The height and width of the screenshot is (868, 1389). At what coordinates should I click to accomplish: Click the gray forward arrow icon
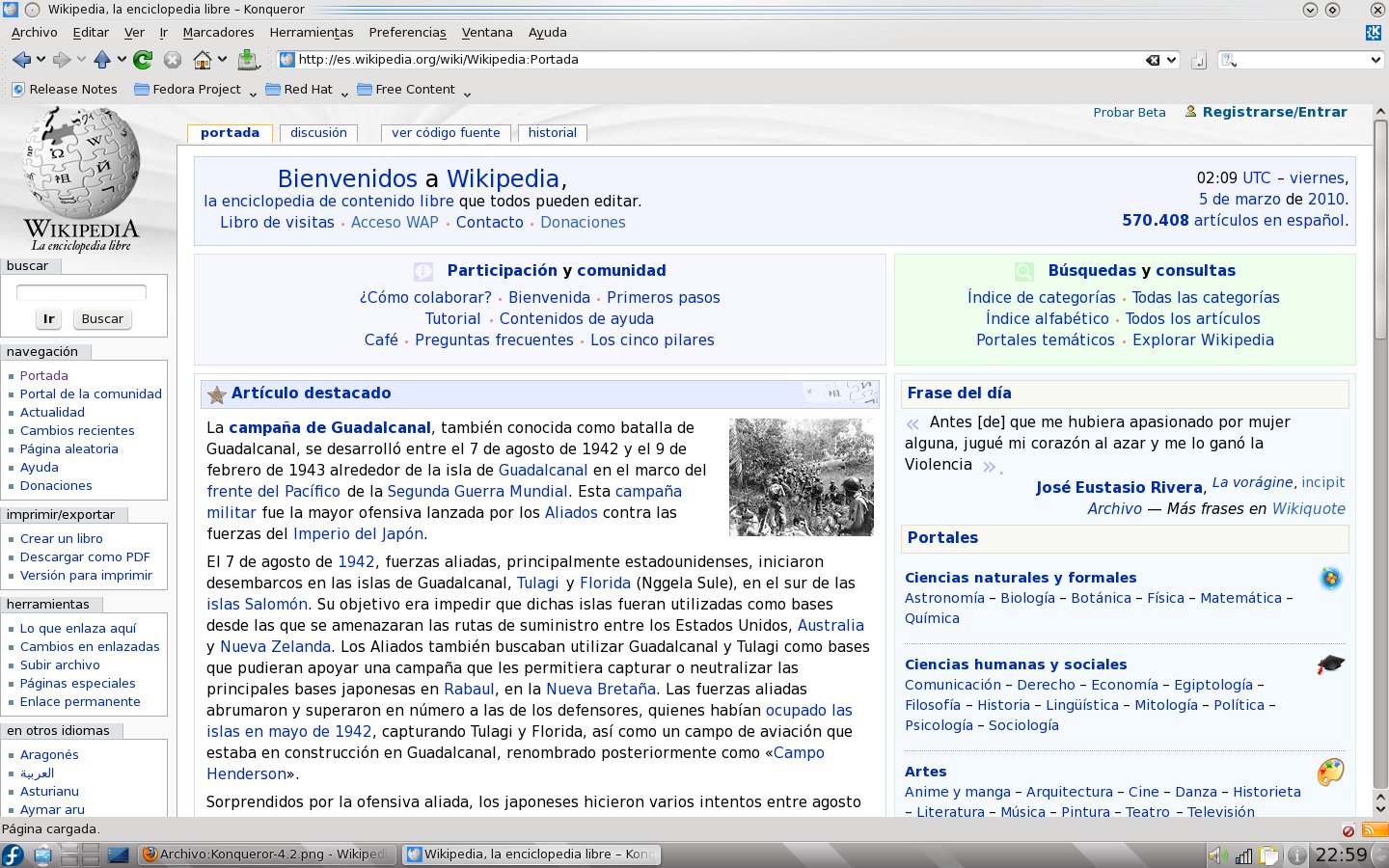(62, 60)
